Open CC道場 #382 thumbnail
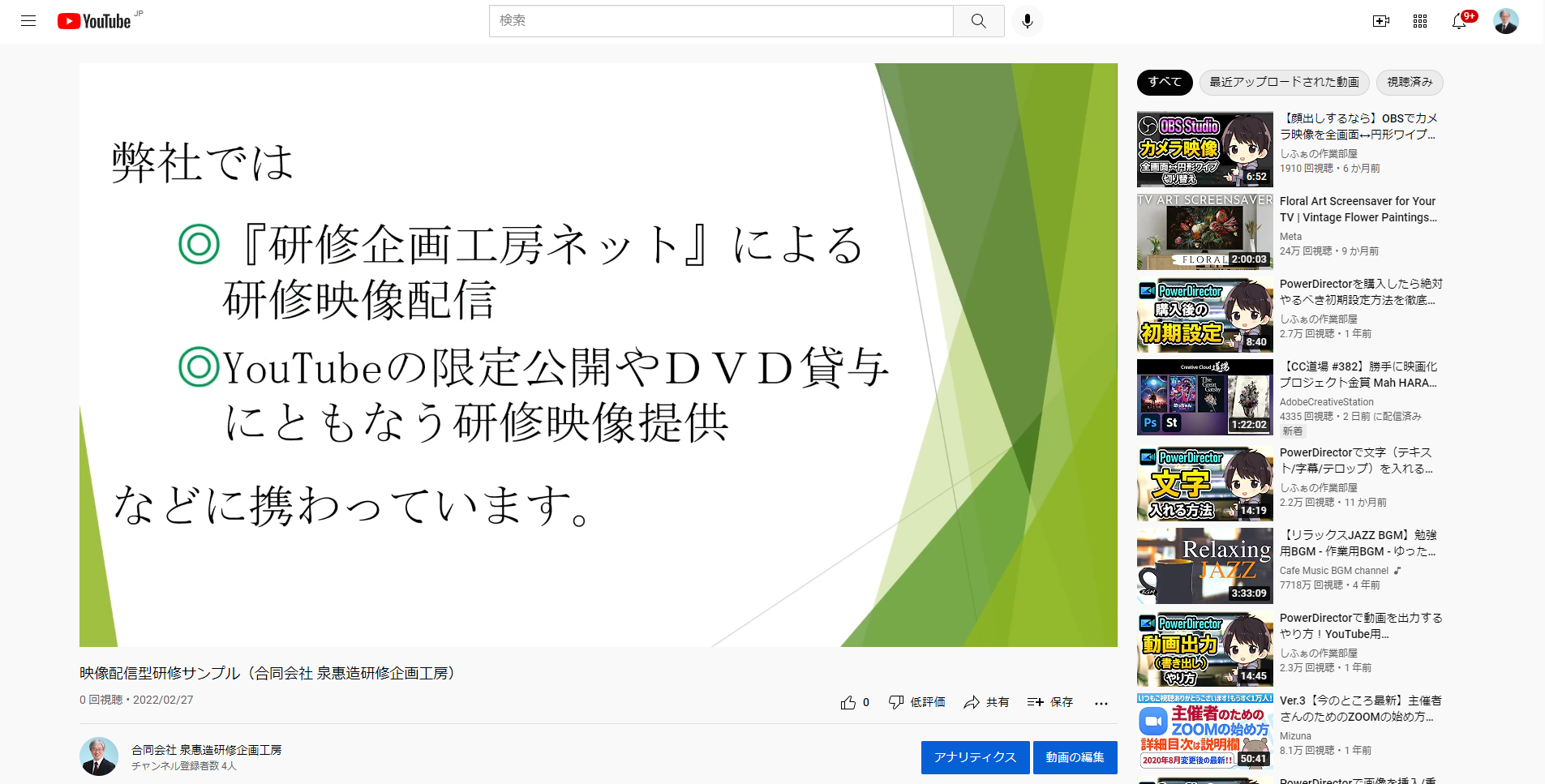1545x784 pixels. point(1205,397)
